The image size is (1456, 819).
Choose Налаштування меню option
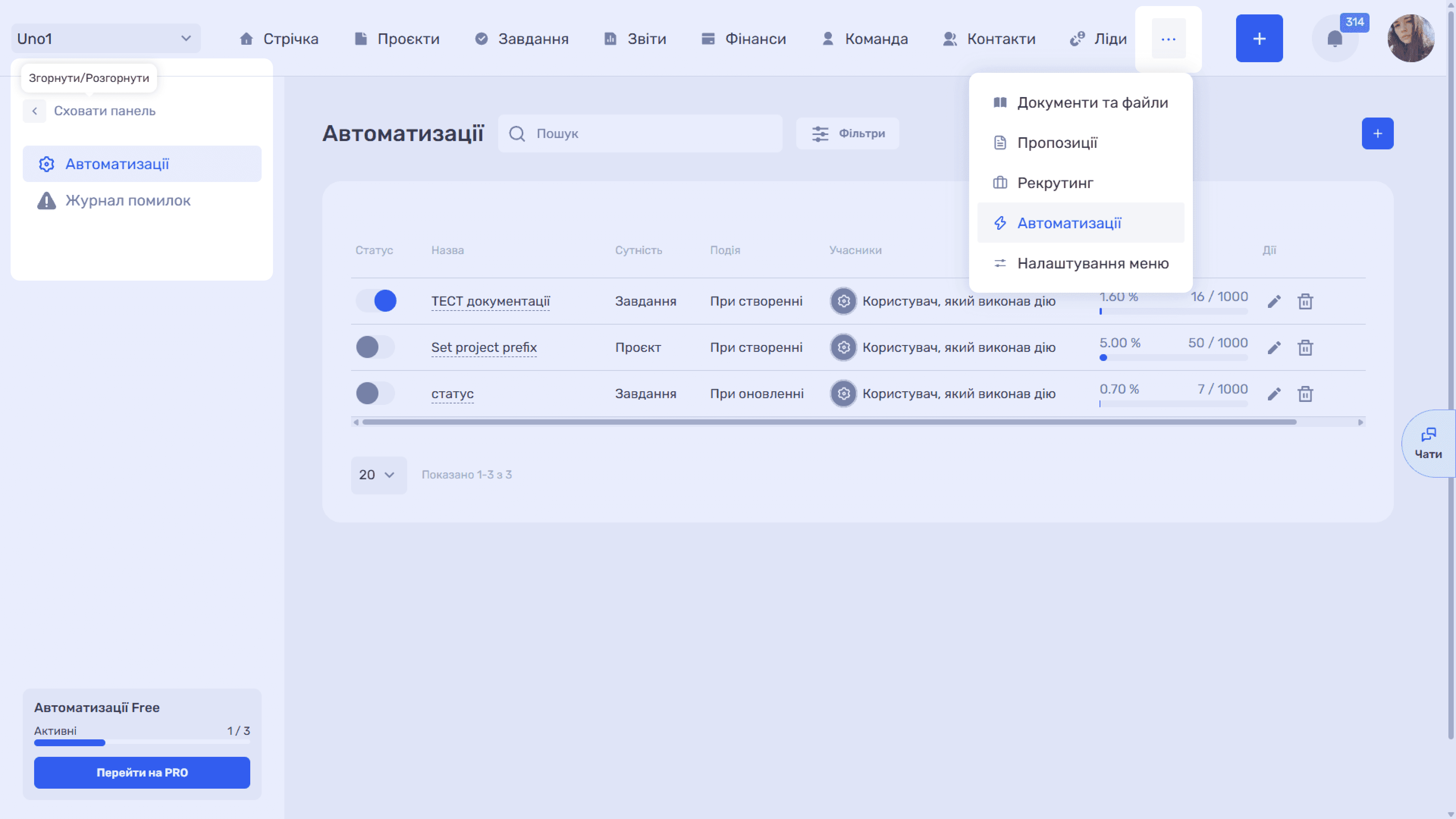[x=1081, y=264]
